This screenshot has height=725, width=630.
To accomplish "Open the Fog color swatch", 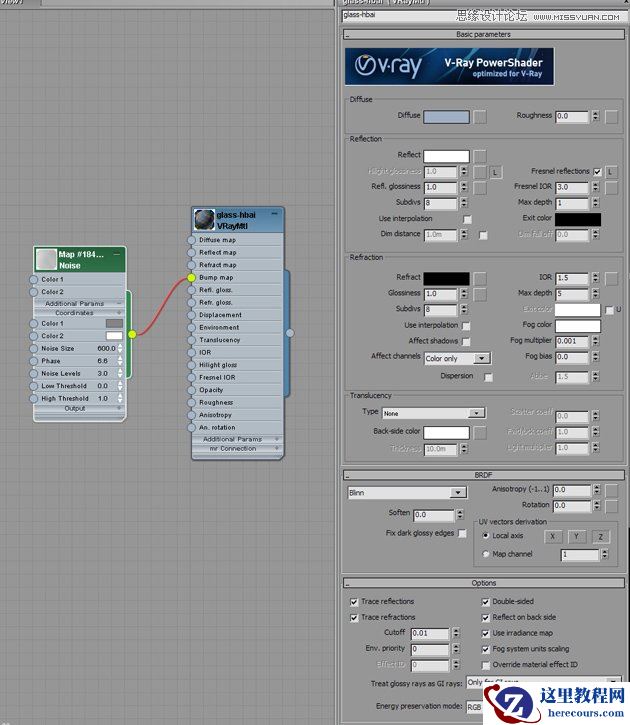I will pyautogui.click(x=578, y=326).
